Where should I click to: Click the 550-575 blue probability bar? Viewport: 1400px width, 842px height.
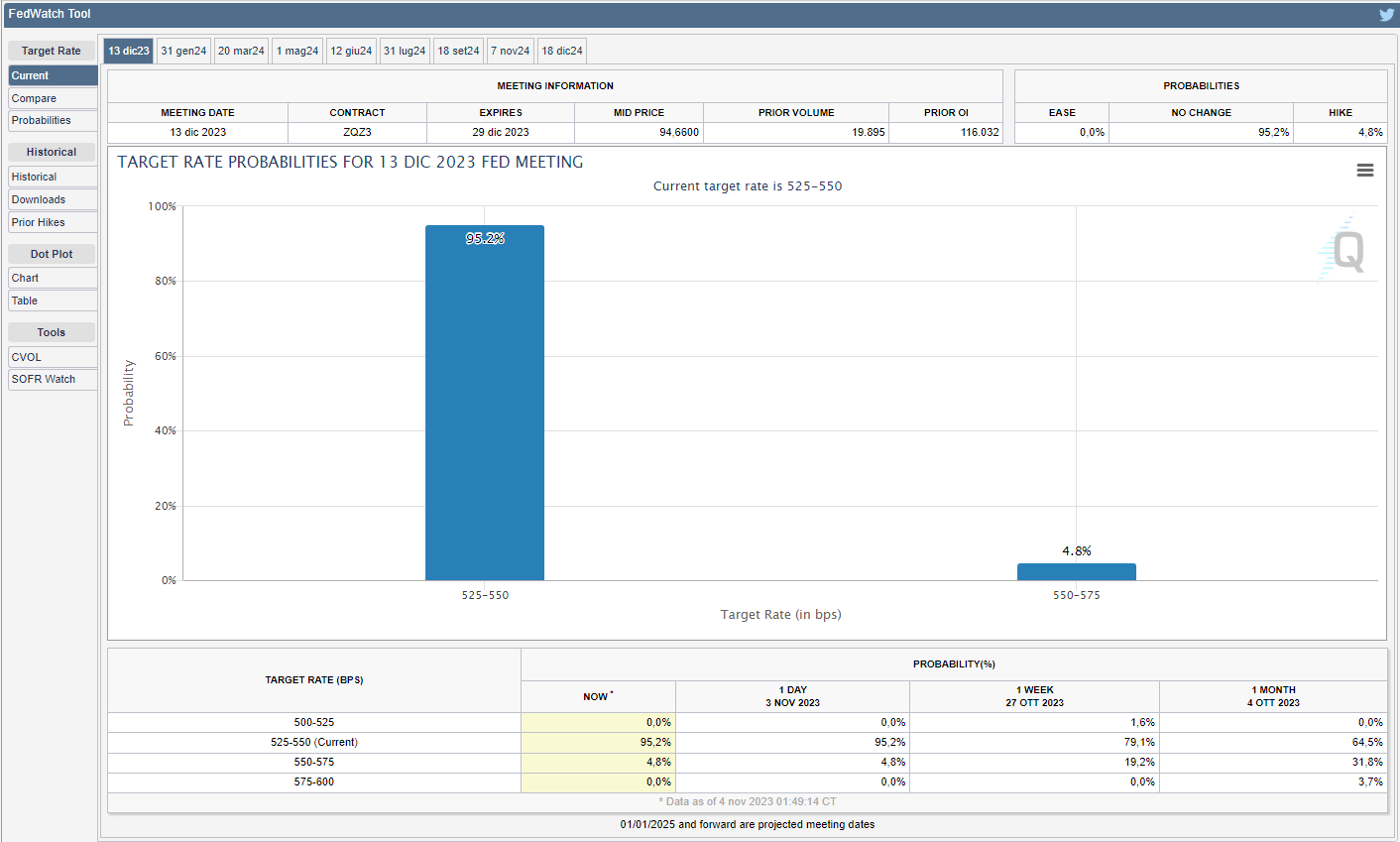coord(1077,572)
